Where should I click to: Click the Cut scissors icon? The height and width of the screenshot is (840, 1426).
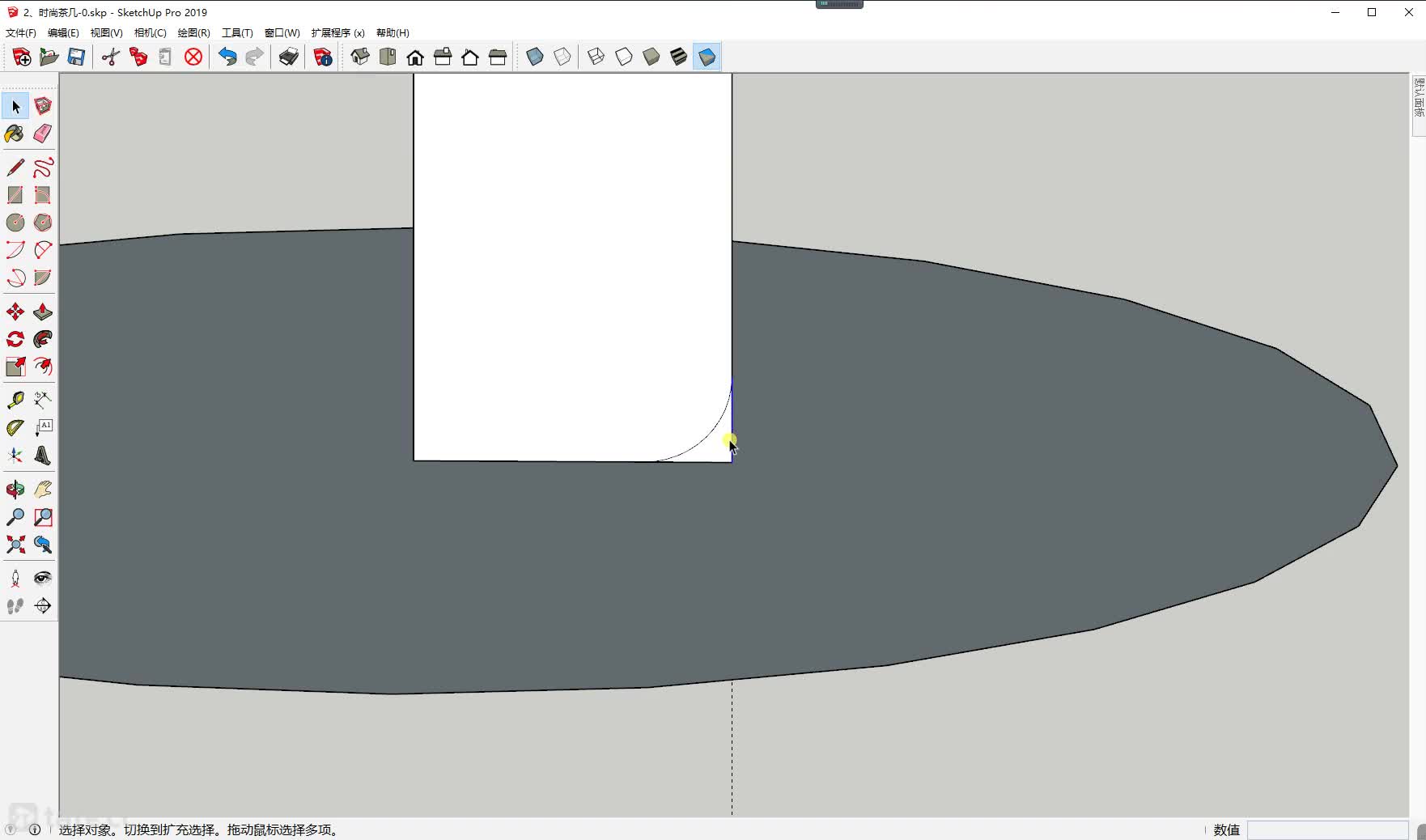tap(111, 57)
